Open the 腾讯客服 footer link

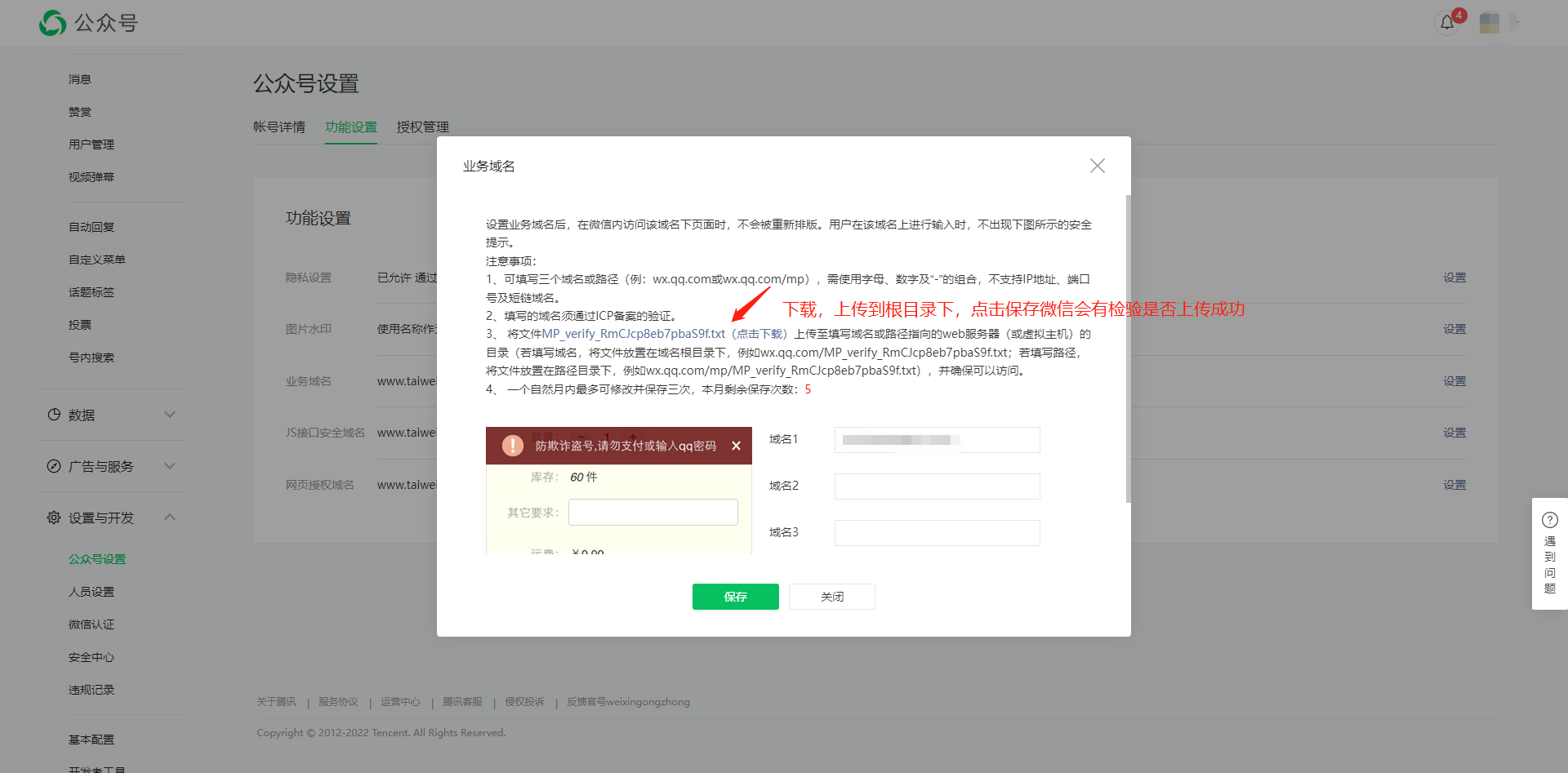(x=462, y=701)
